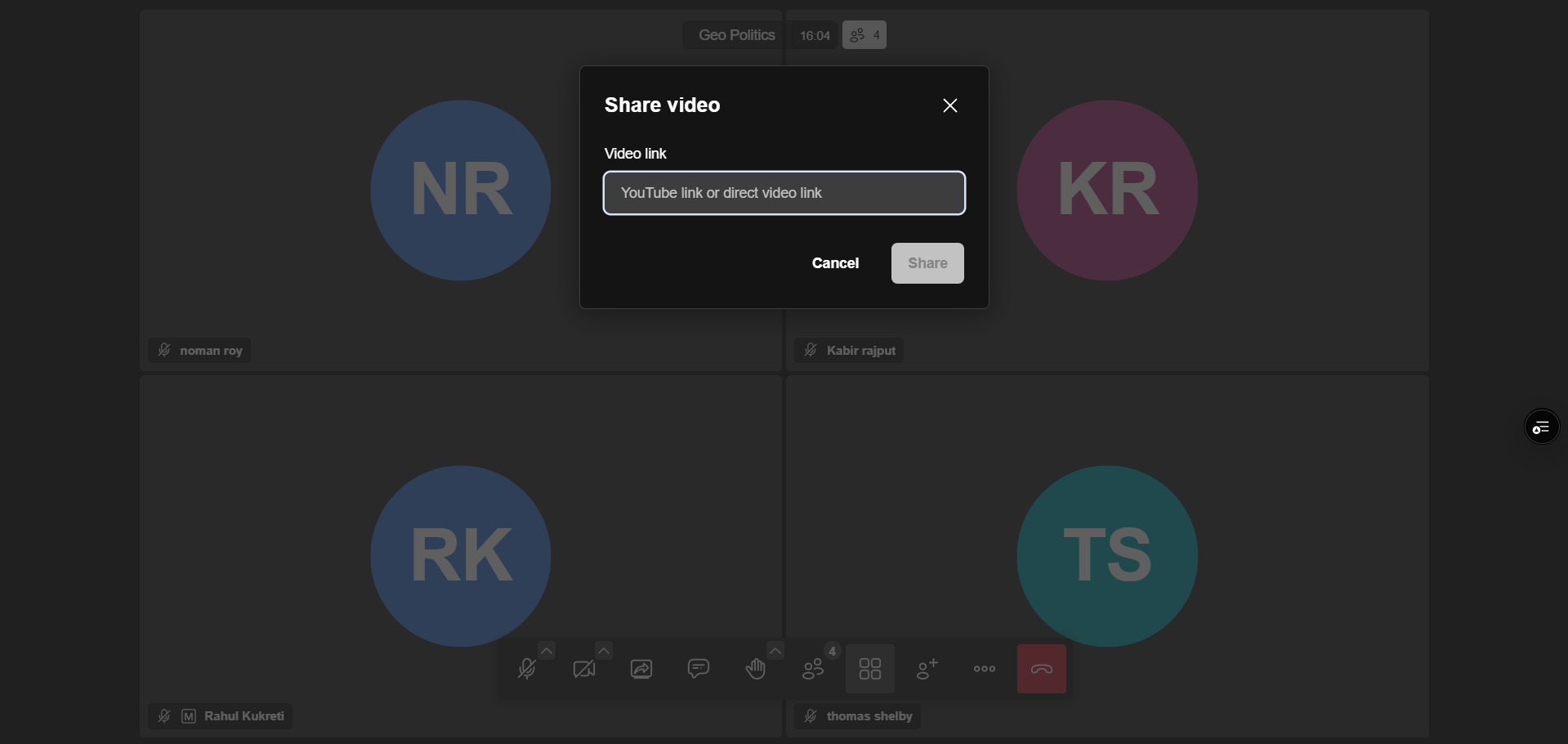This screenshot has width=1568, height=744.
Task: Click the participant count badge at top
Action: click(864, 35)
